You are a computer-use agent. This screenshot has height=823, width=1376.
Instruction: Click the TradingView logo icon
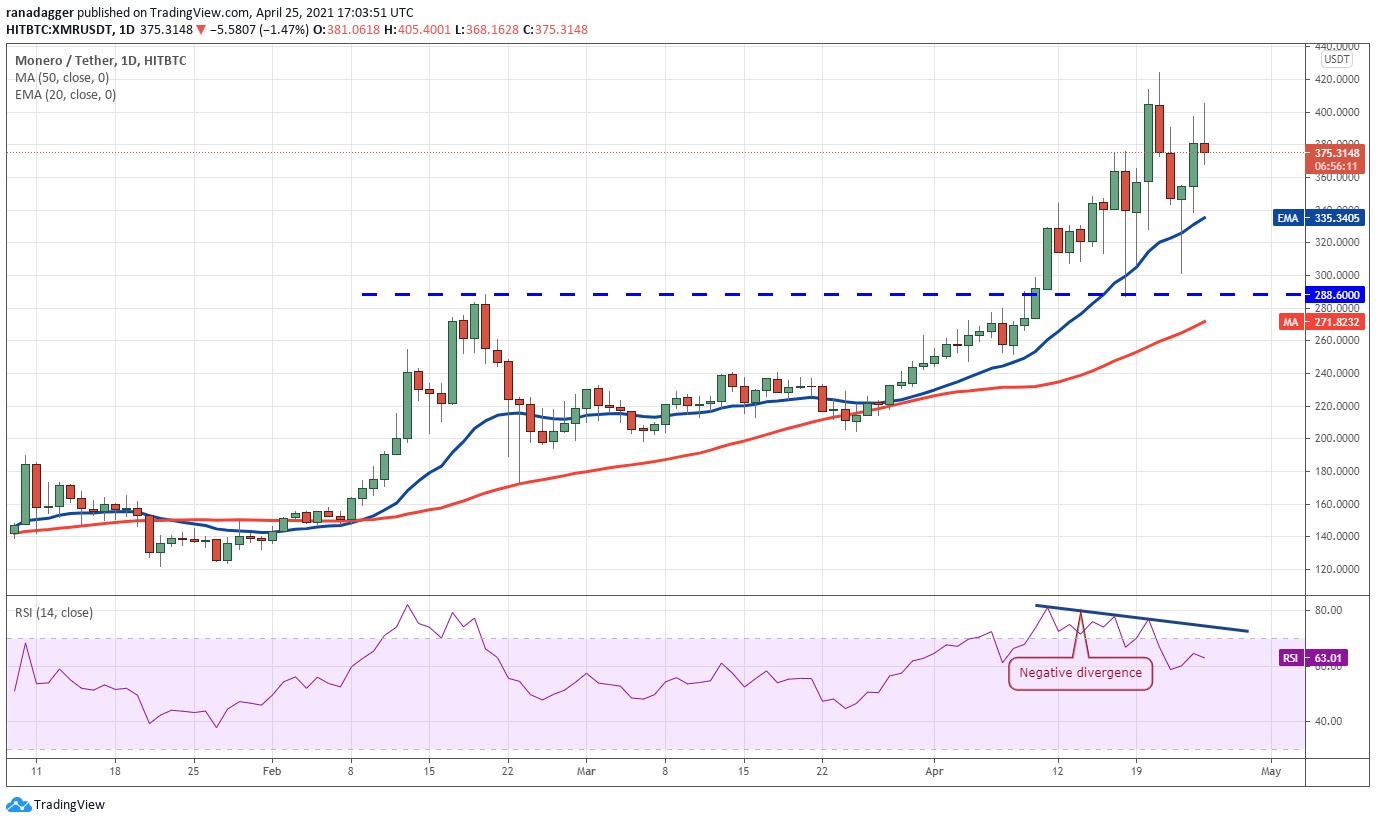point(18,804)
